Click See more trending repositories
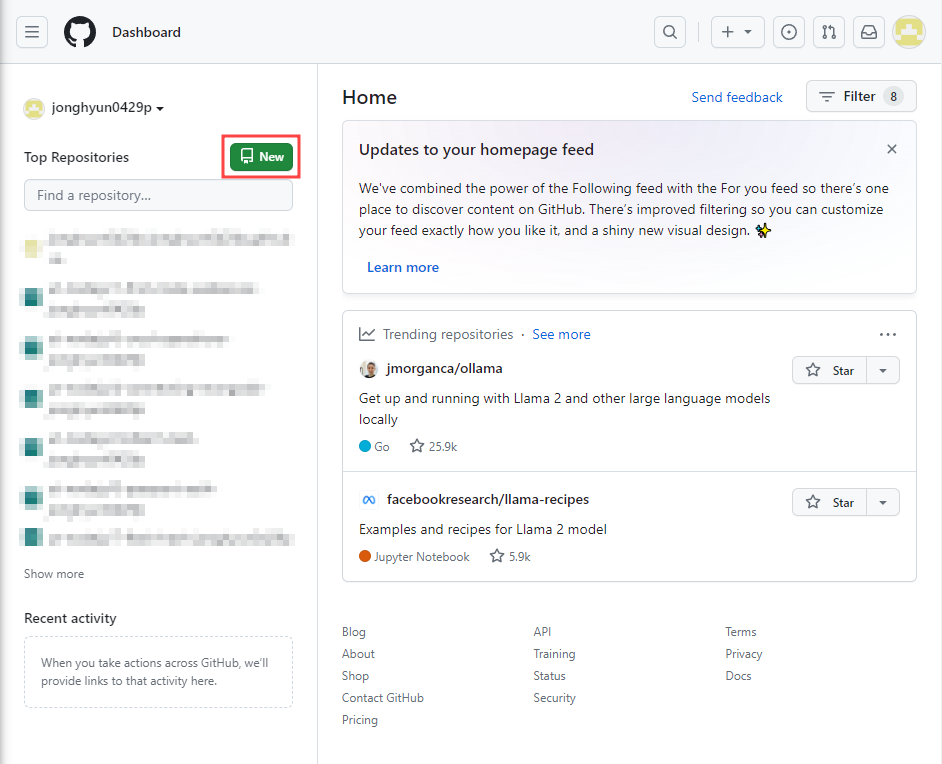Viewport: 942px width, 764px height. tap(561, 335)
